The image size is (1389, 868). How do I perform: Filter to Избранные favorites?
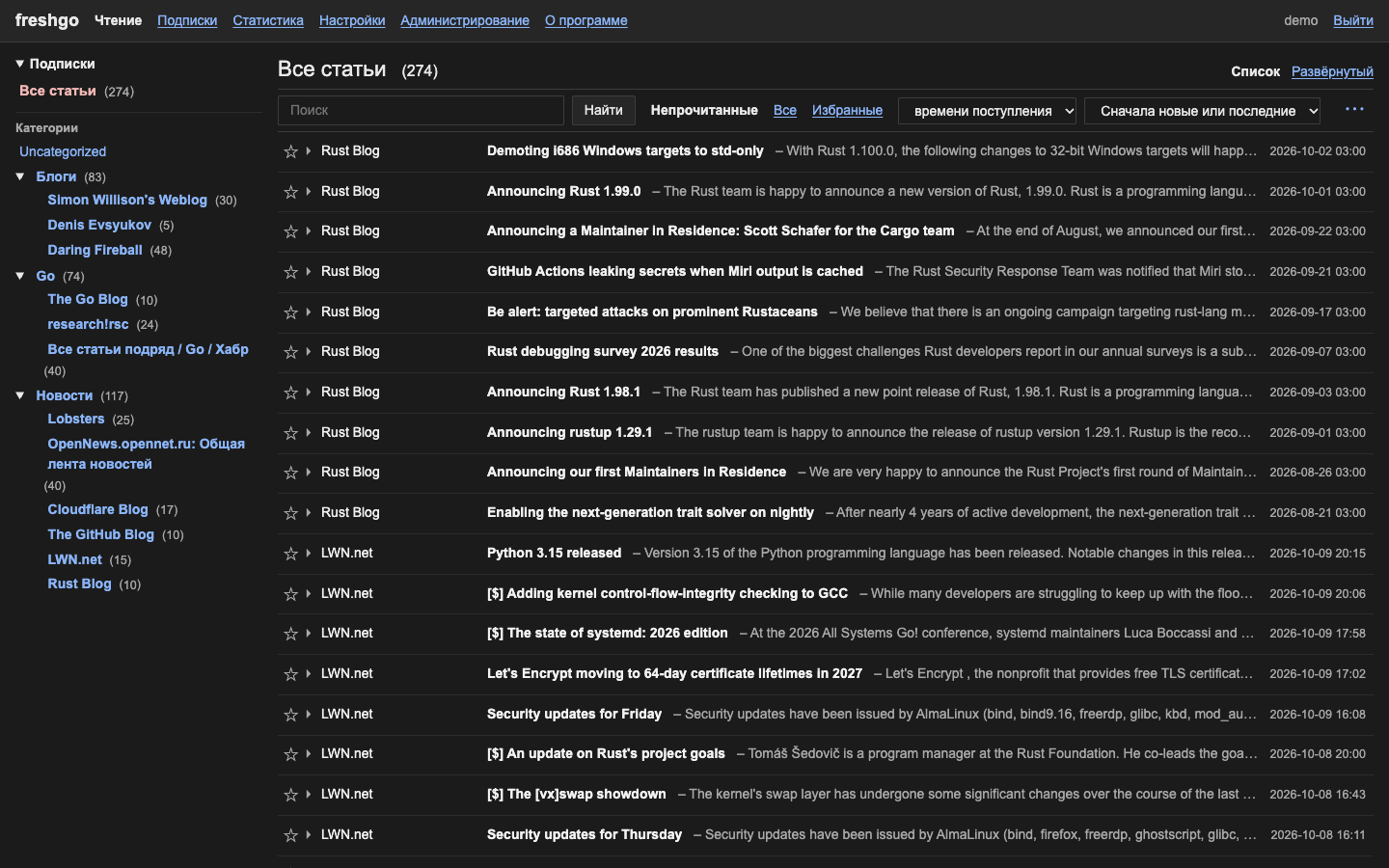[847, 110]
